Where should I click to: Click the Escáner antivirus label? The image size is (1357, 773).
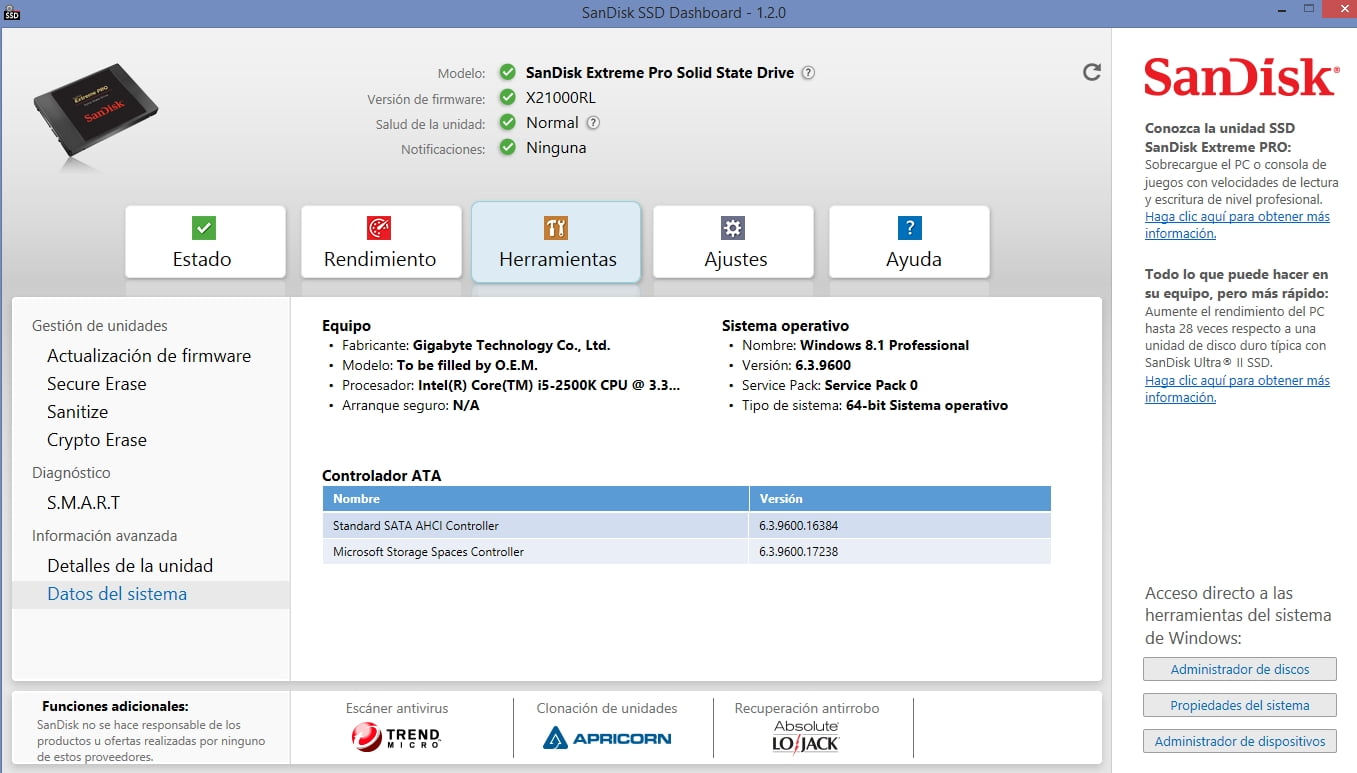tap(397, 708)
